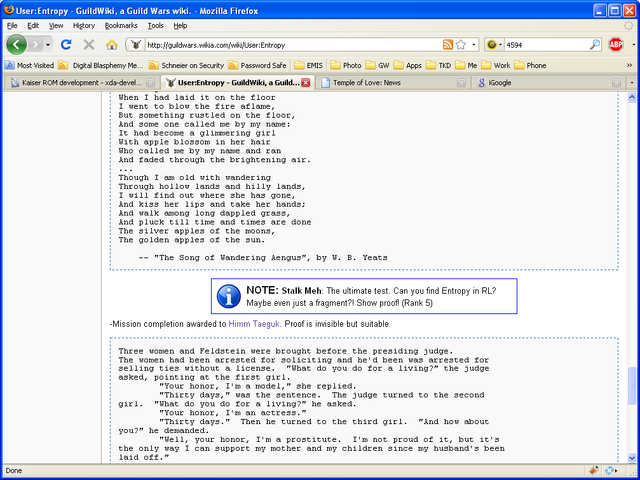640x480 pixels.
Task: Open Digital Blasphemy feed bookmark
Action: [x=101, y=65]
